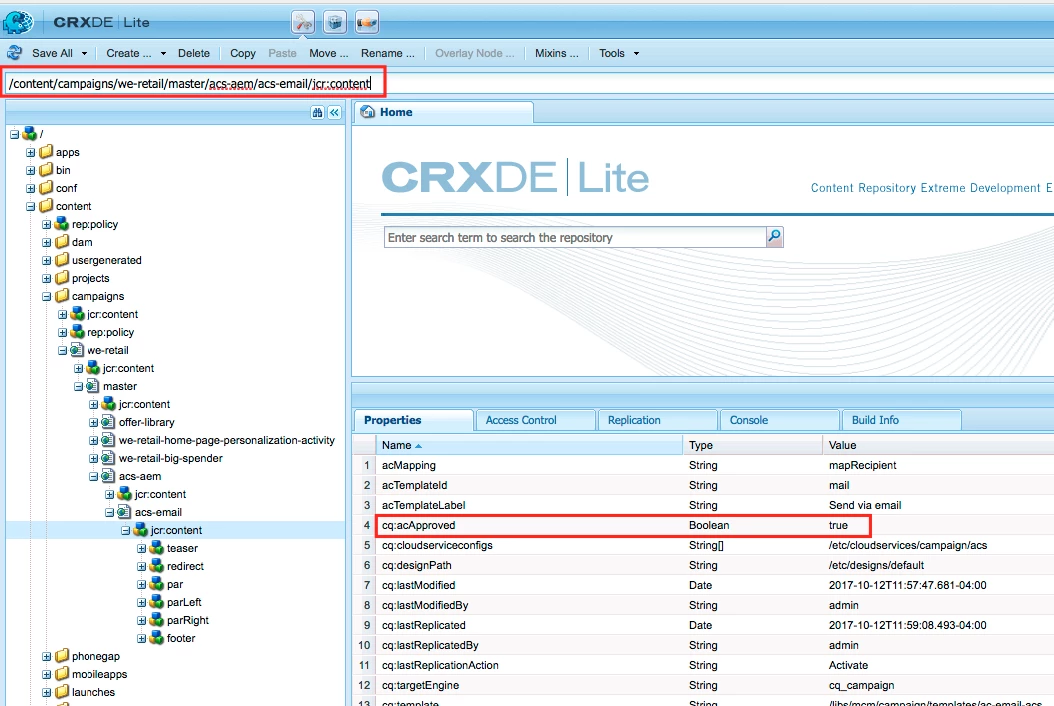Click the Home tab icon
Image resolution: width=1054 pixels, height=706 pixels.
click(368, 112)
